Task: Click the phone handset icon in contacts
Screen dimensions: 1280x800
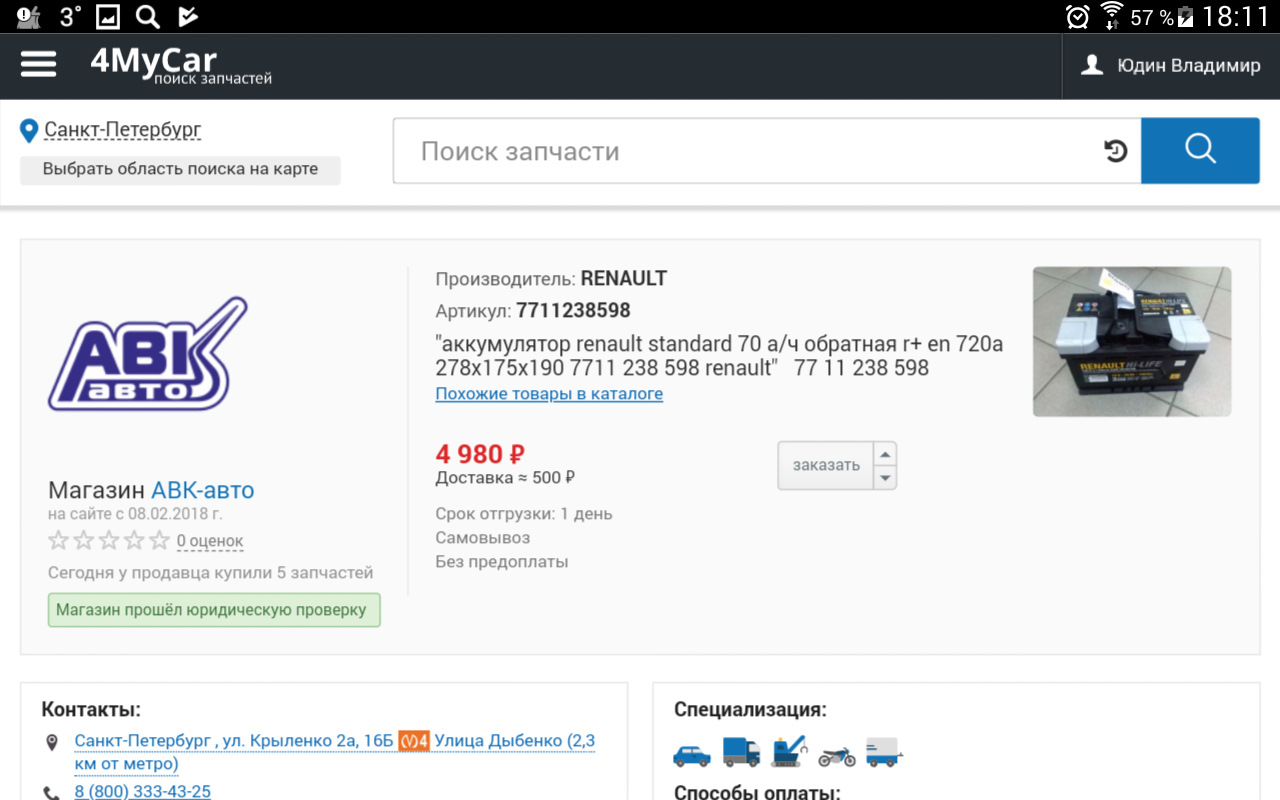Action: [x=52, y=793]
